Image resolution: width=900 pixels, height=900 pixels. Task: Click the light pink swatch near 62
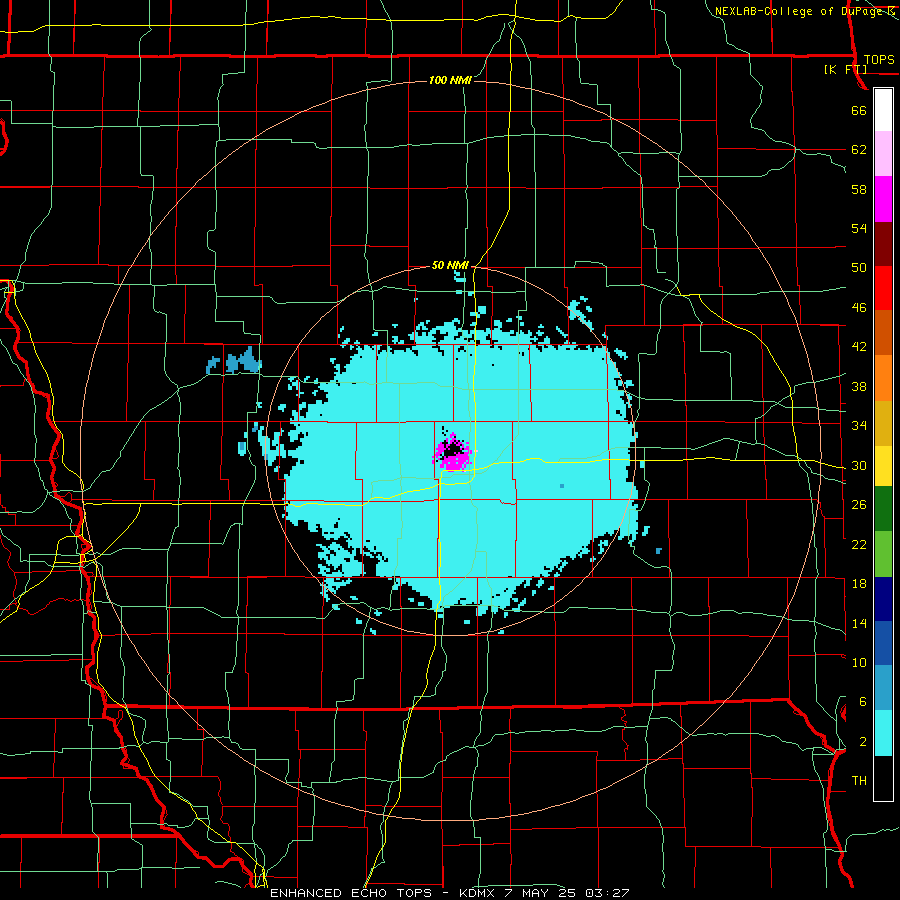tap(883, 154)
